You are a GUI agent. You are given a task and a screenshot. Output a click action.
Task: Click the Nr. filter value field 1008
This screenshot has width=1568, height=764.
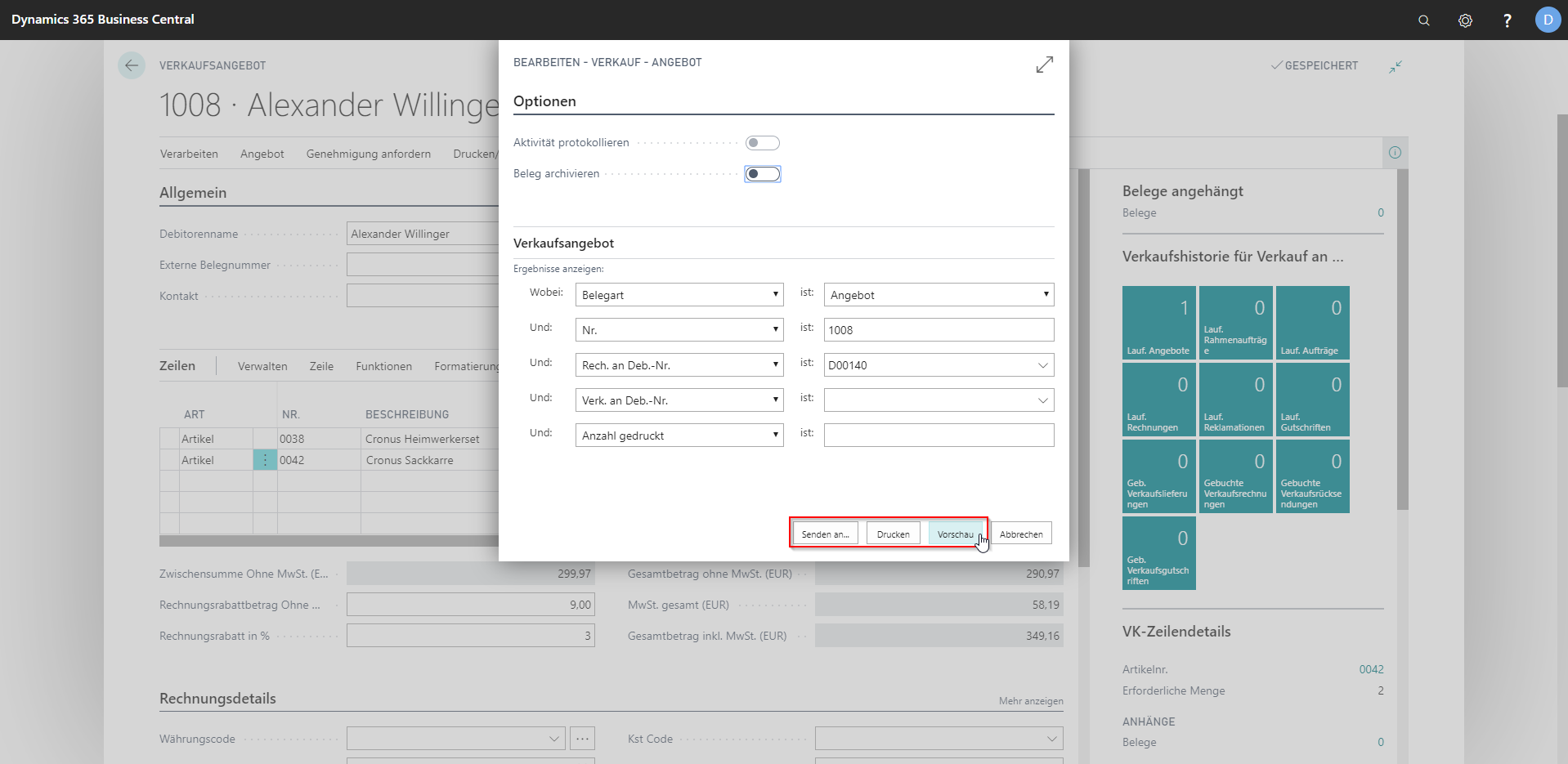(939, 330)
